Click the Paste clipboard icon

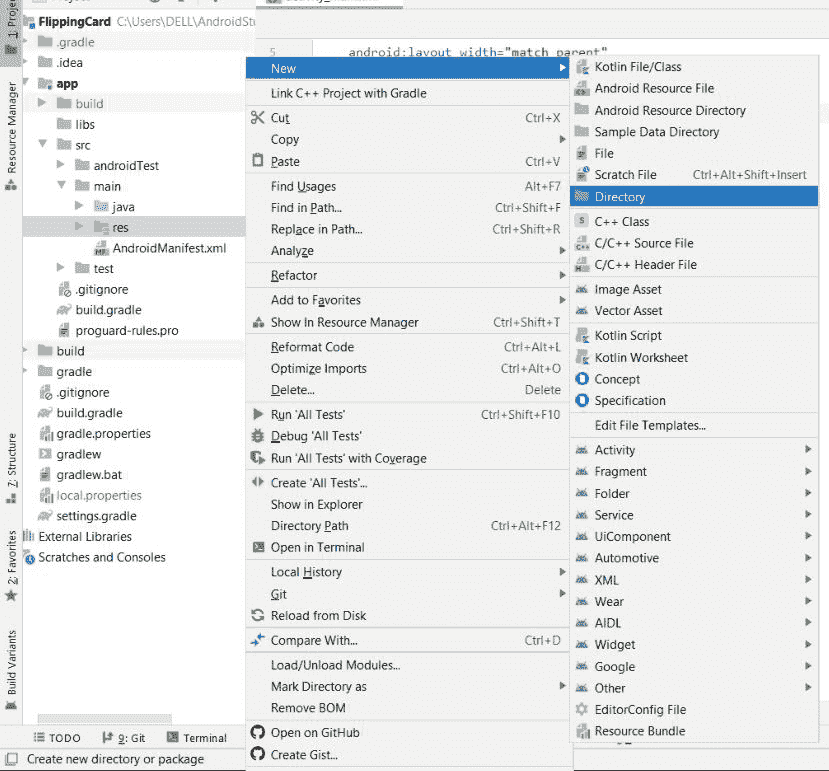click(x=258, y=161)
